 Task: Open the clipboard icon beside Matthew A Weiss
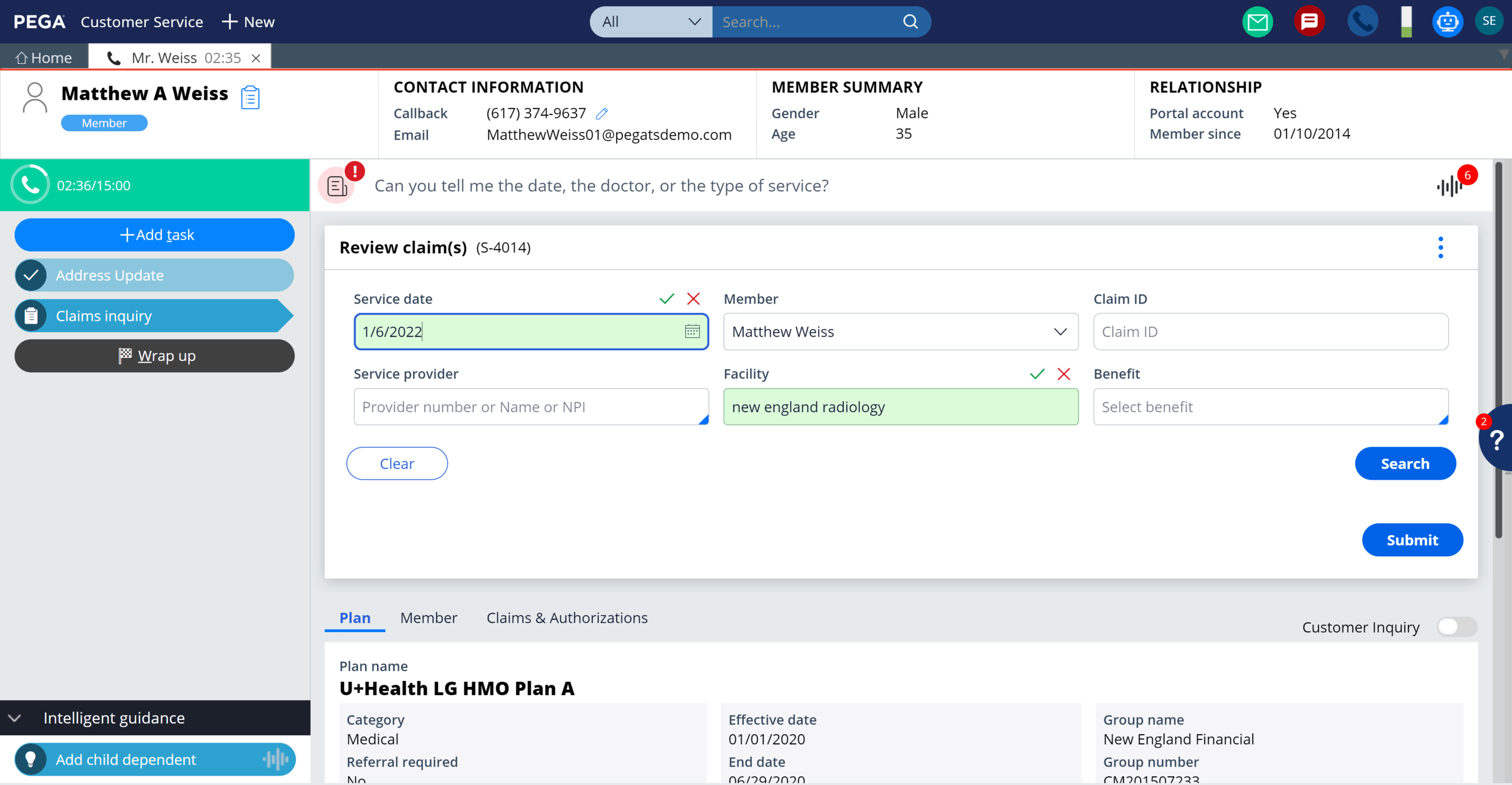click(250, 97)
